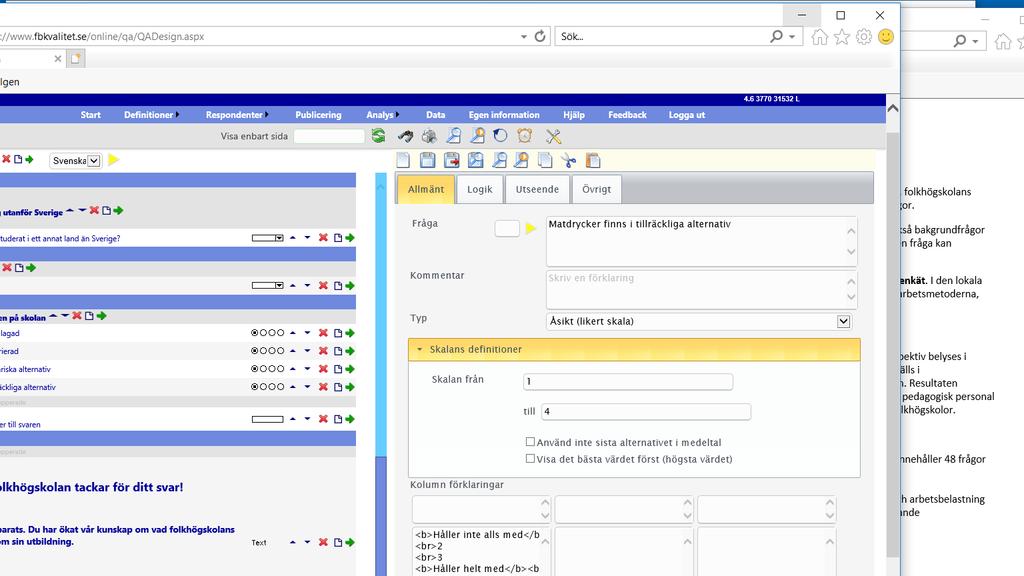The width and height of the screenshot is (1024, 576).
Task: Click the yellow arrow beside the Fråga field
Action: 530,228
